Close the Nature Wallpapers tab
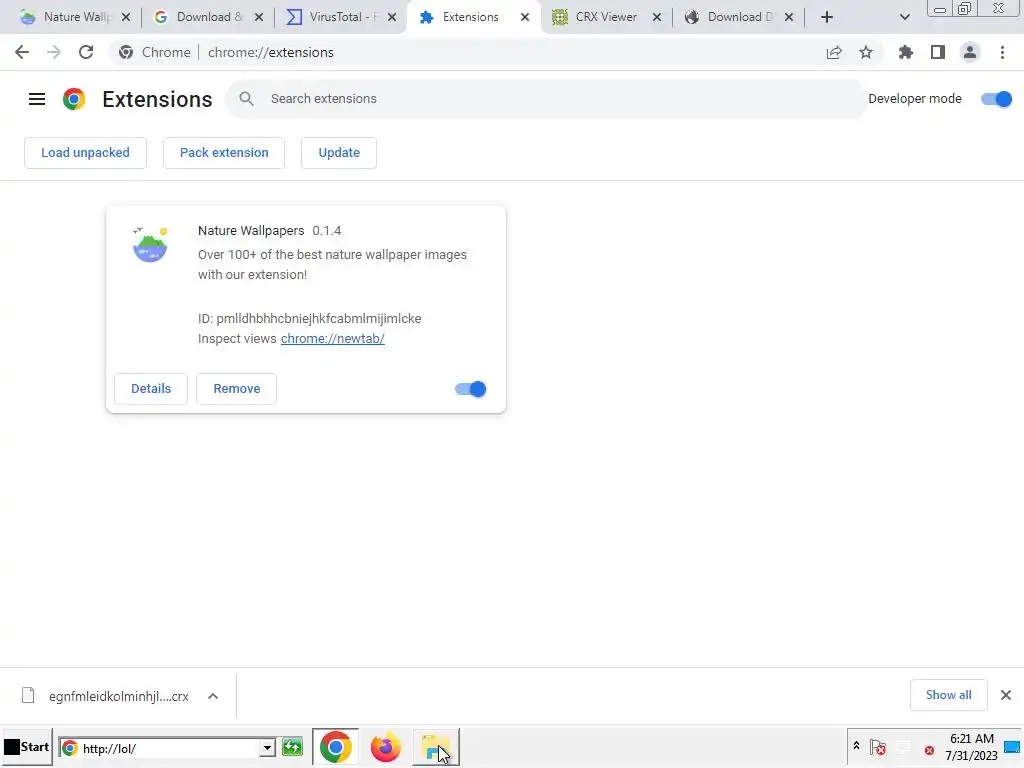Viewport: 1024px width, 768px height. (x=126, y=17)
